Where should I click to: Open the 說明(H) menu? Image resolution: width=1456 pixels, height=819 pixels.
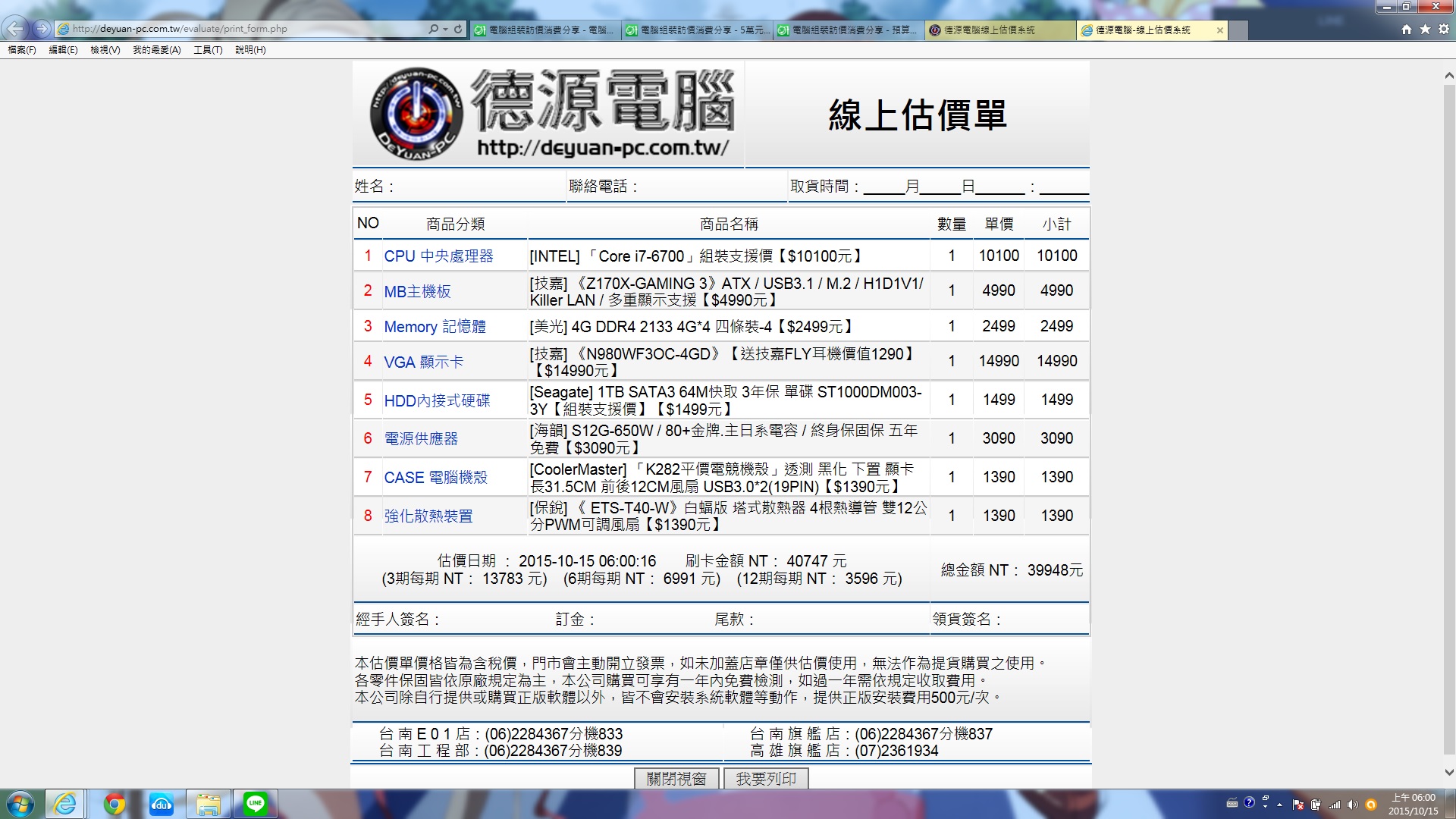click(250, 50)
